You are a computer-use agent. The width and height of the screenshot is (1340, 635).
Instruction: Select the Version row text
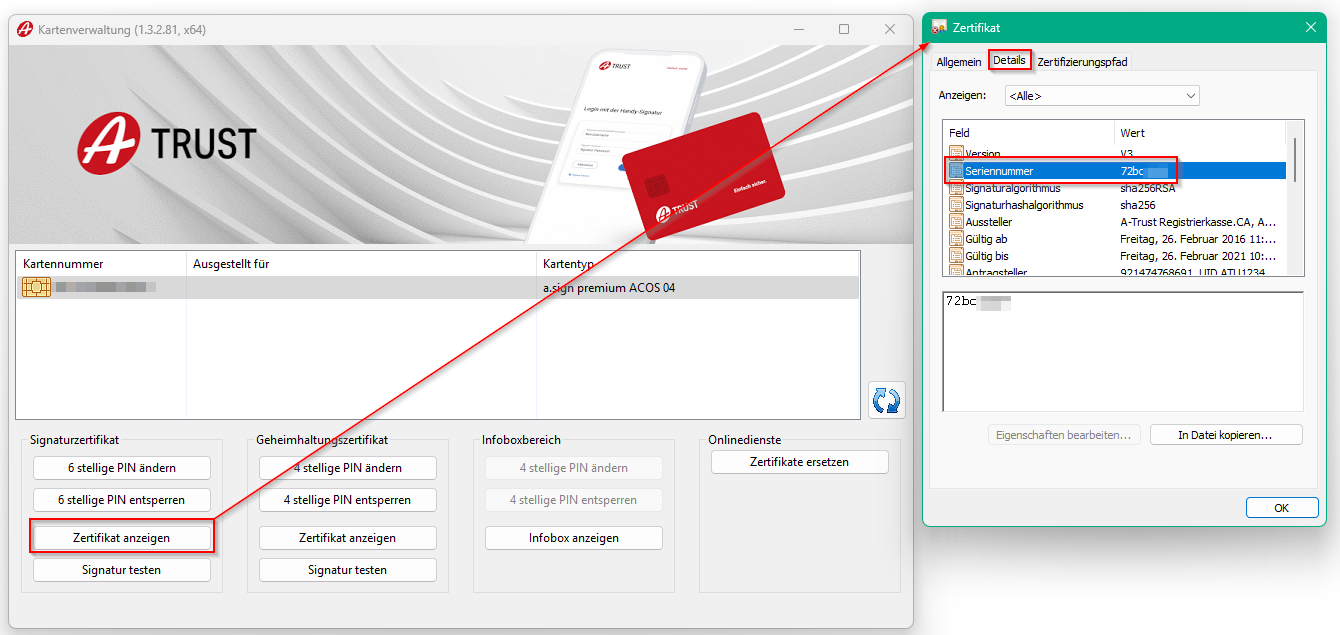983,154
